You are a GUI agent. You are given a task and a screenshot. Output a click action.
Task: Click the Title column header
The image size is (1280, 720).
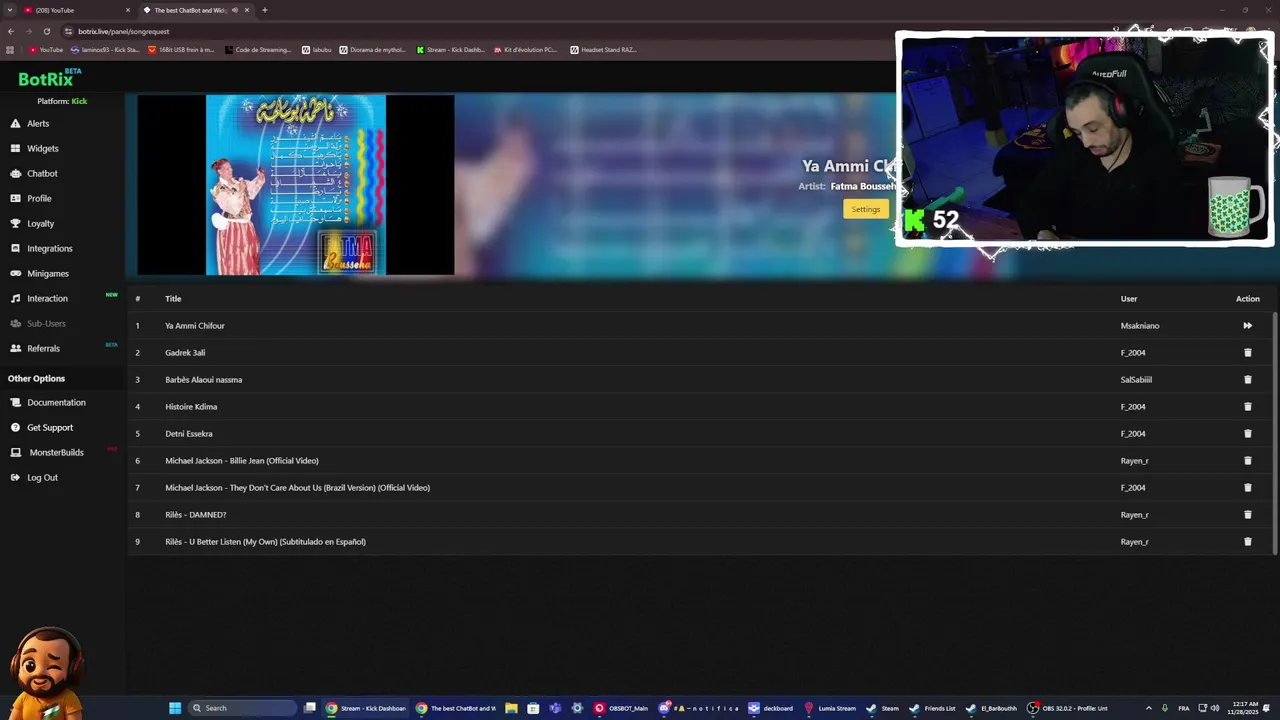(173, 299)
